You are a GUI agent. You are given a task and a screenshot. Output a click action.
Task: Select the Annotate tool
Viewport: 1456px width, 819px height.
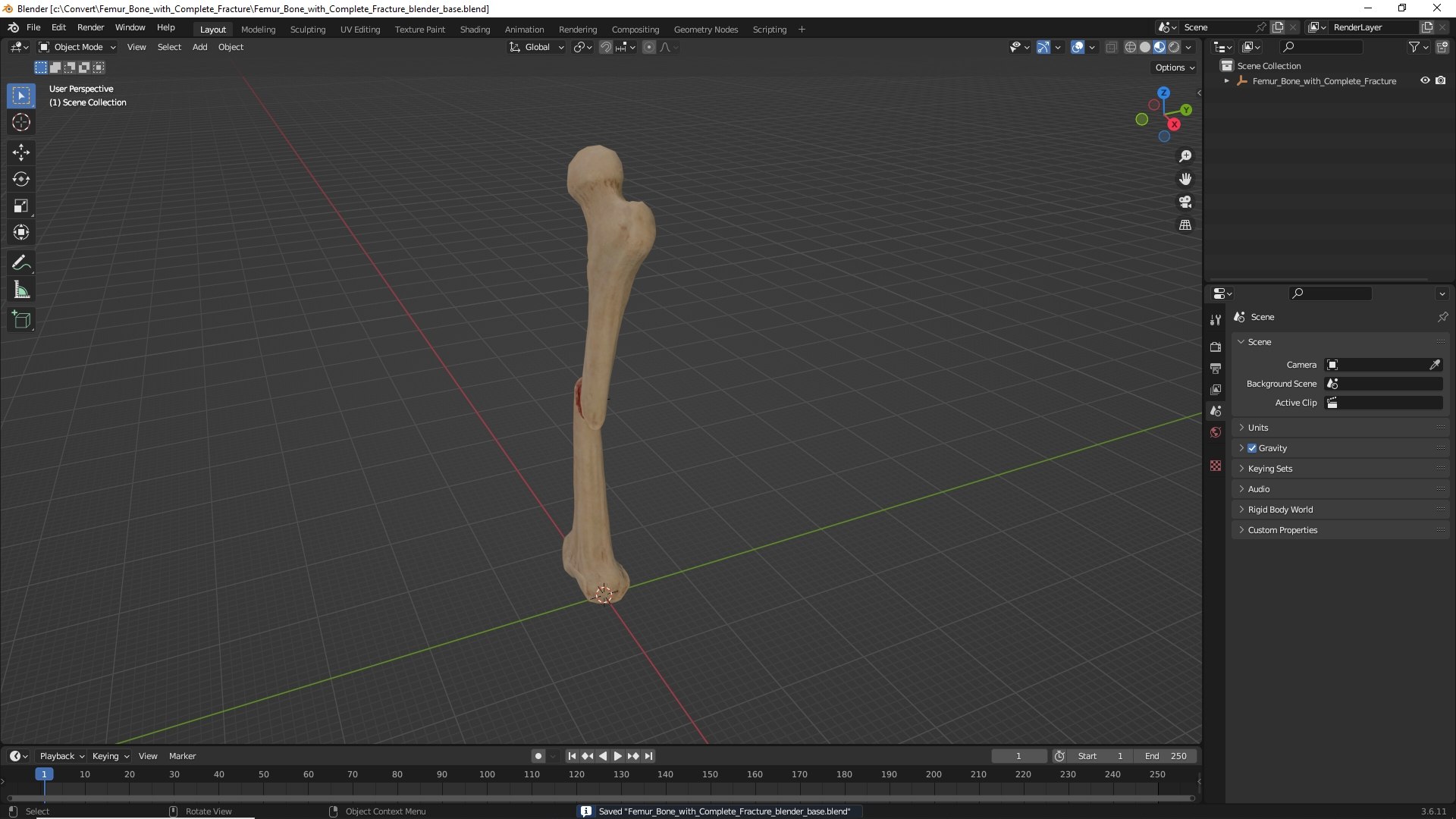21,263
